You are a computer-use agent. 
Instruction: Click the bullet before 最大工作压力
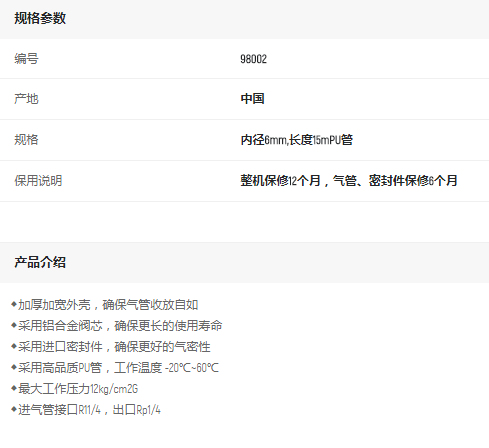pyautogui.click(x=14, y=388)
